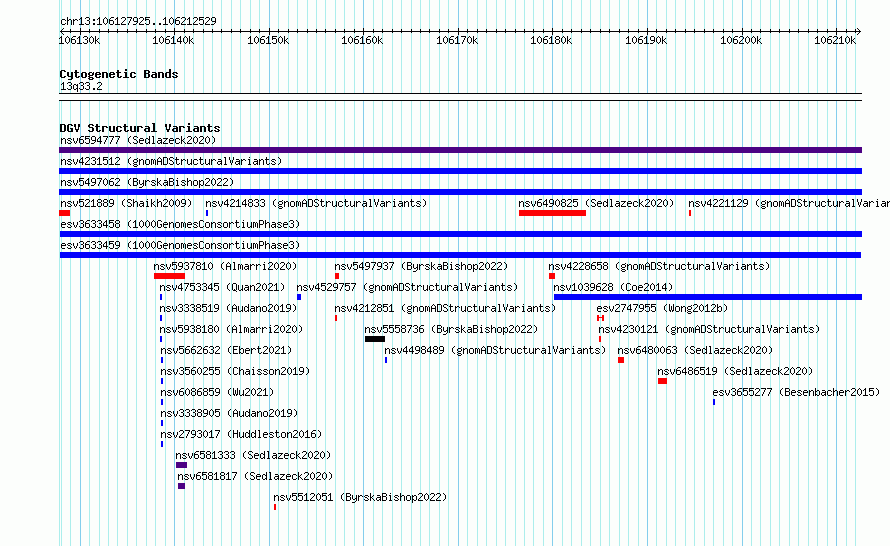The width and height of the screenshot is (890, 546).
Task: Open nsv5558736 (ByrskaBishop2022) label
Action: click(x=451, y=329)
